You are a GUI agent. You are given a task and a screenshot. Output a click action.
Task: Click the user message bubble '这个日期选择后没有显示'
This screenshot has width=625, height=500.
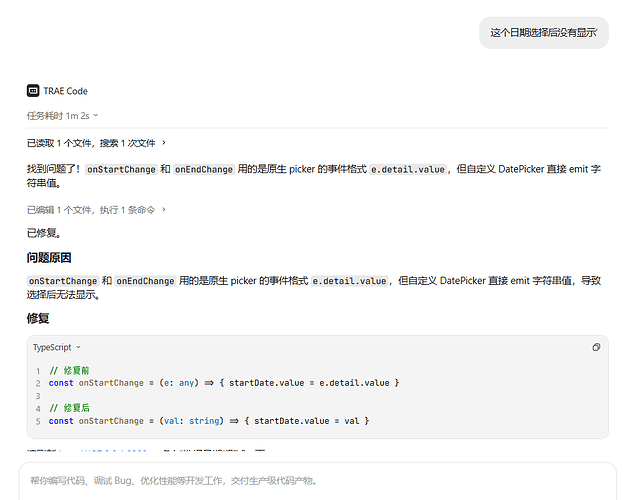pyautogui.click(x=544, y=33)
